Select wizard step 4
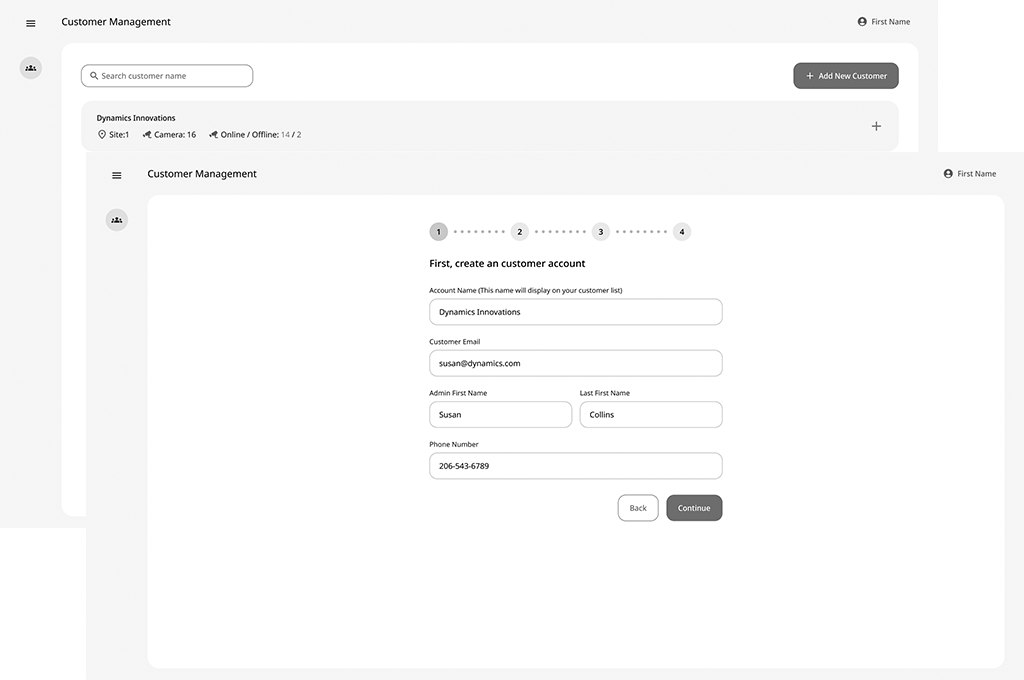Image resolution: width=1024 pixels, height=680 pixels. [682, 232]
